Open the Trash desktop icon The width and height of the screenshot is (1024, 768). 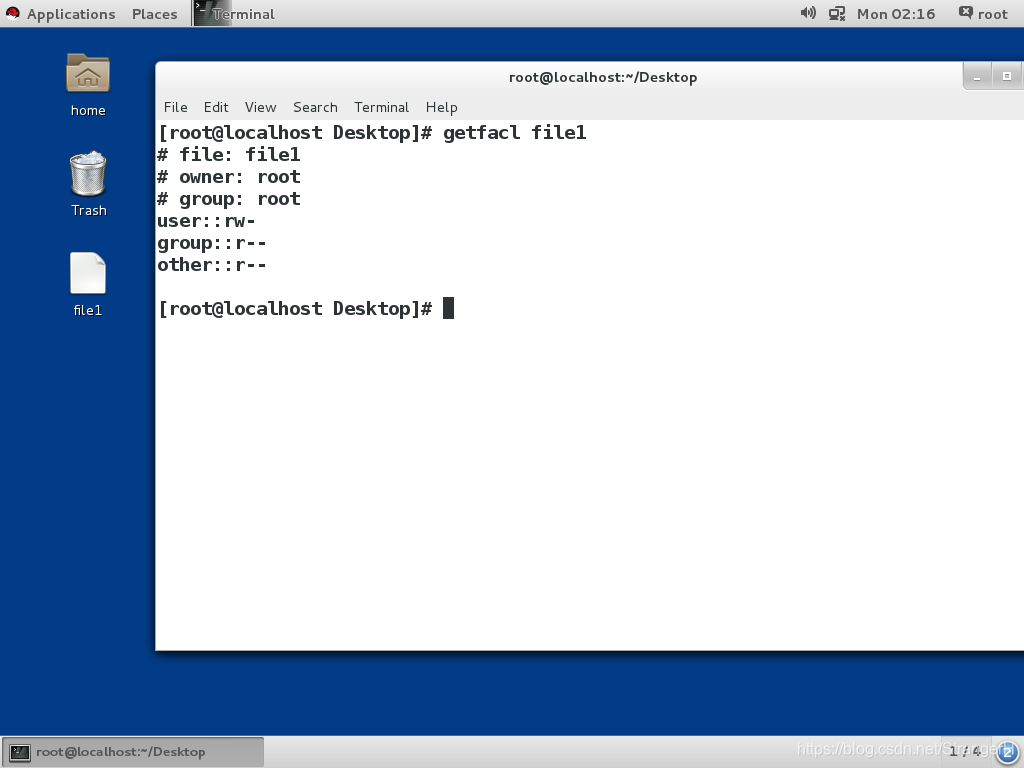click(88, 174)
